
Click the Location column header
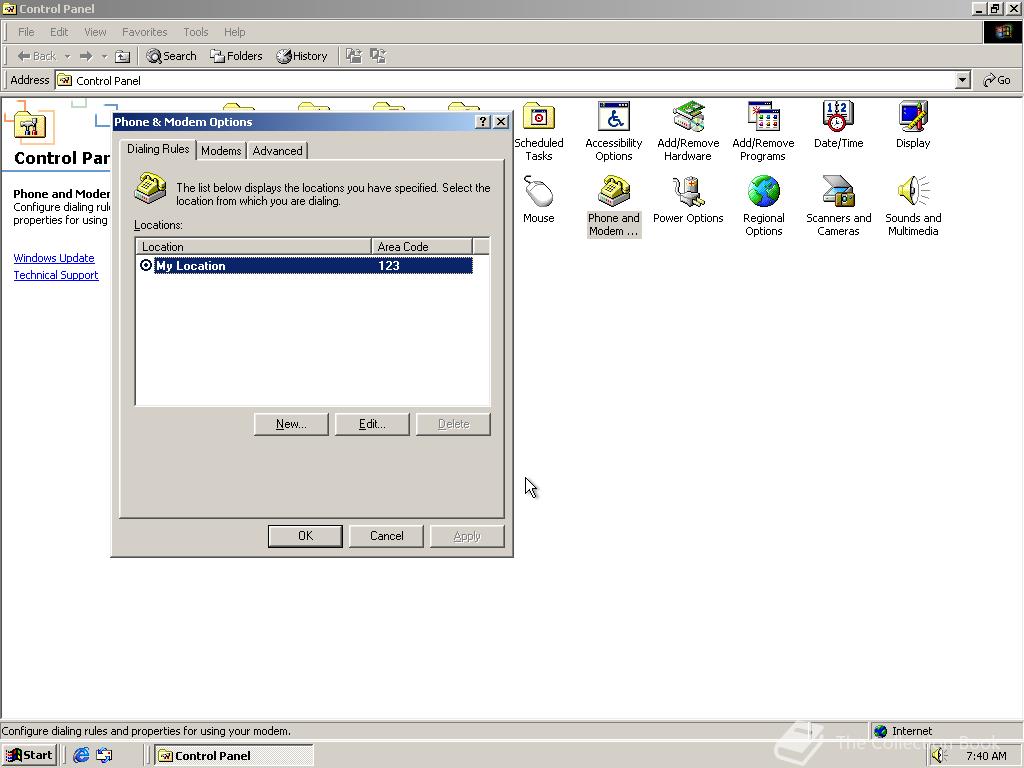pyautogui.click(x=253, y=247)
